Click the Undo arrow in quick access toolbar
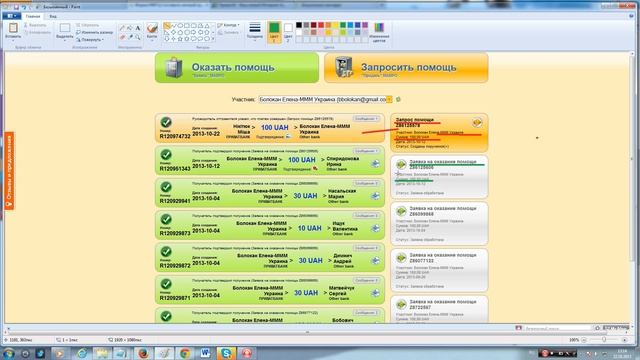Screen dimensions: 640x360 tap(24, 7)
